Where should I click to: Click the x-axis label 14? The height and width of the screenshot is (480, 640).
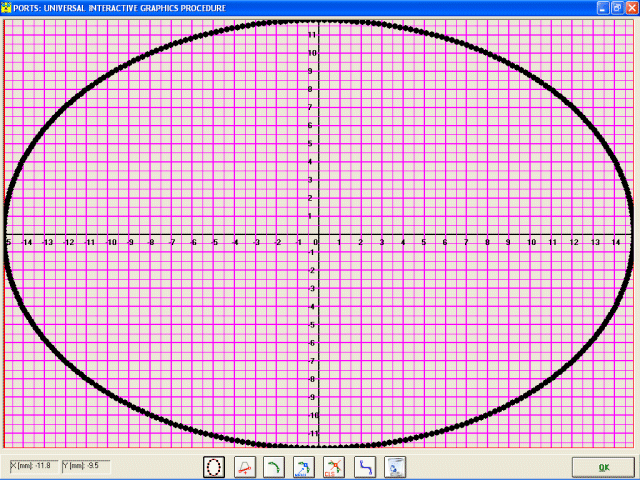pyautogui.click(x=616, y=242)
